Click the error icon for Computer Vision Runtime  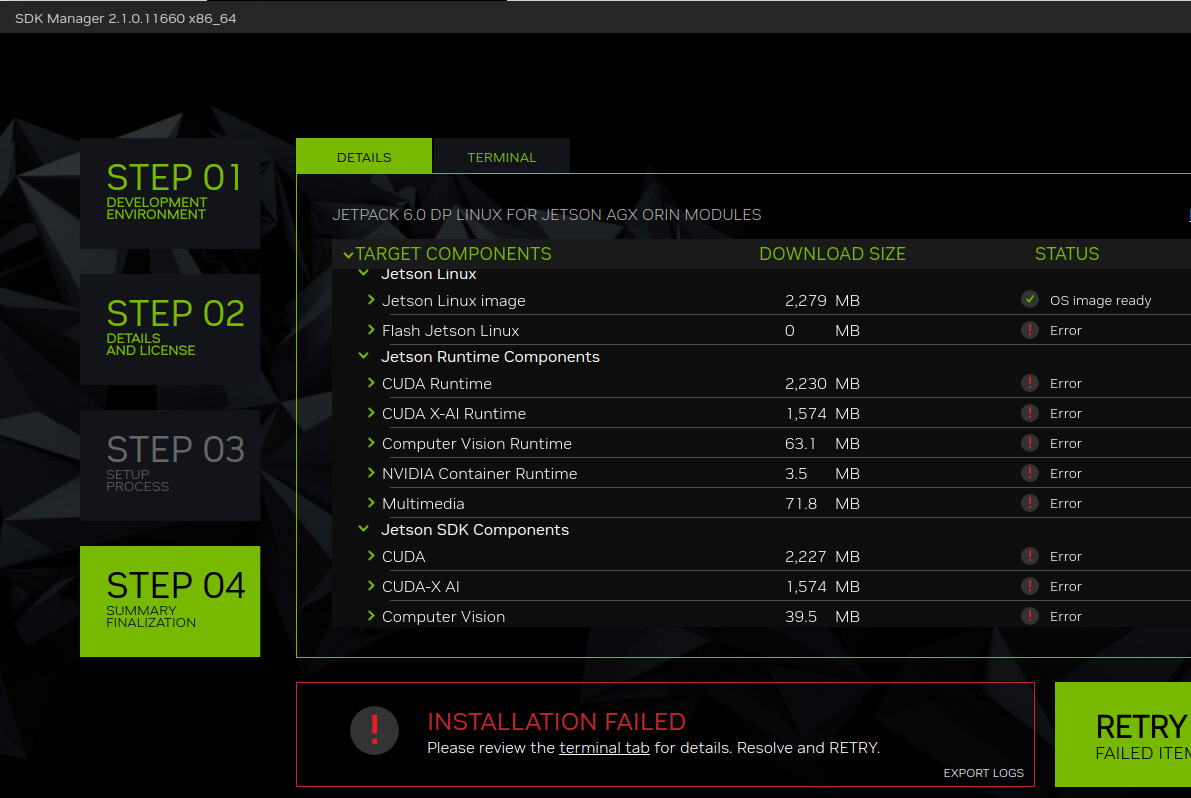pyautogui.click(x=1030, y=443)
